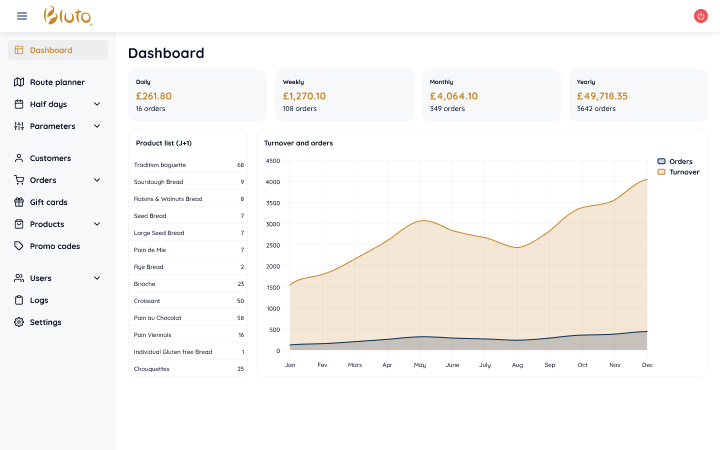
Task: Open the Customers page
Action: 58,158
